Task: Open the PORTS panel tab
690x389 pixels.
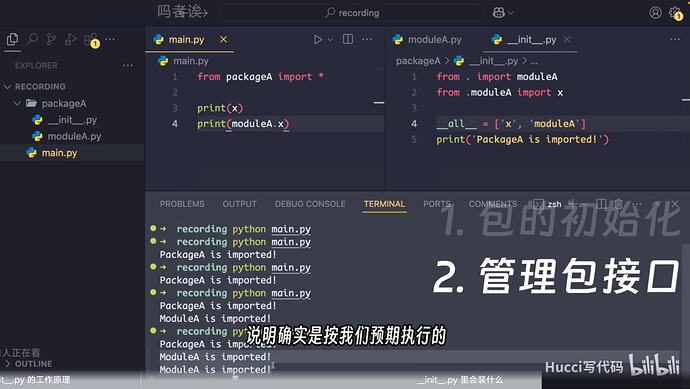Action: pyautogui.click(x=437, y=204)
